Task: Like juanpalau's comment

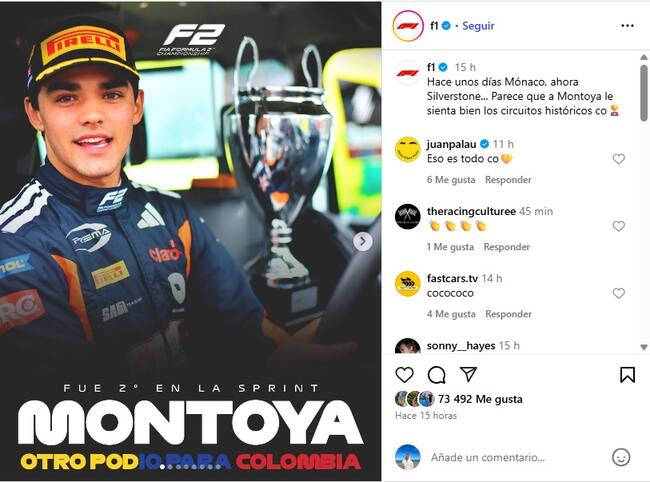Action: (618, 159)
